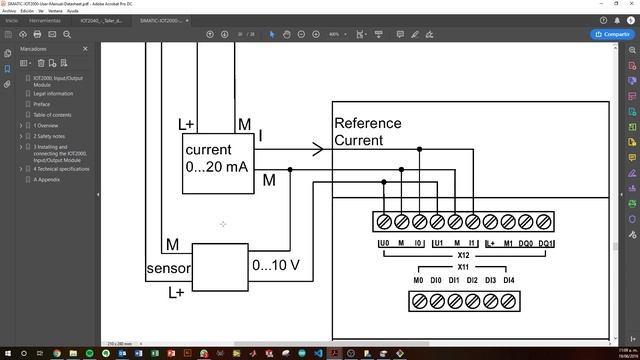The height and width of the screenshot is (360, 640).
Task: Add a new bookmark icon
Action: click(52, 63)
